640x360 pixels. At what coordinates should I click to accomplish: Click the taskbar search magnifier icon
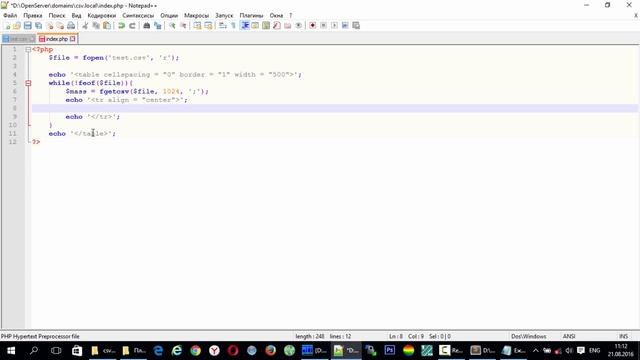click(34, 351)
